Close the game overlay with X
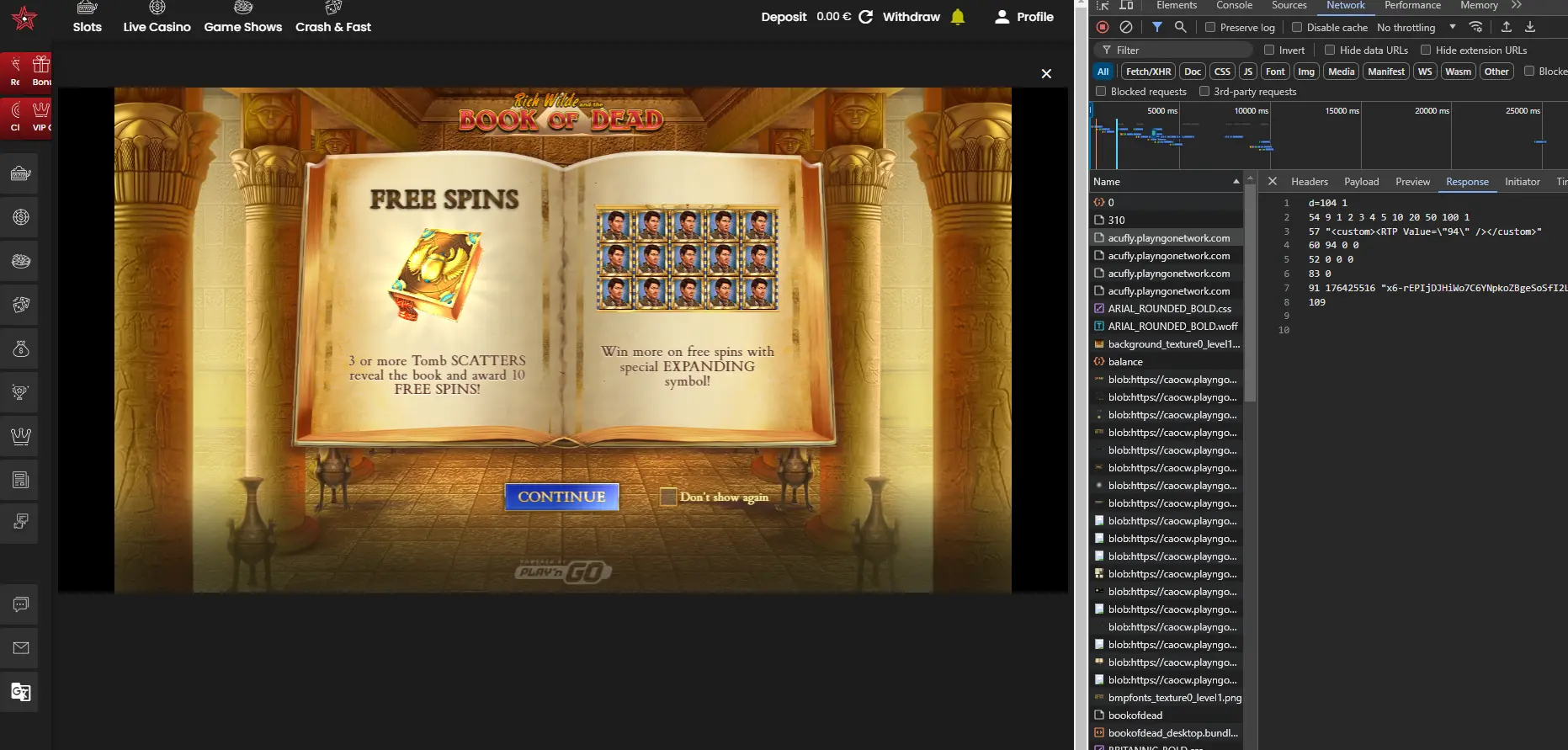 pyautogui.click(x=1046, y=74)
